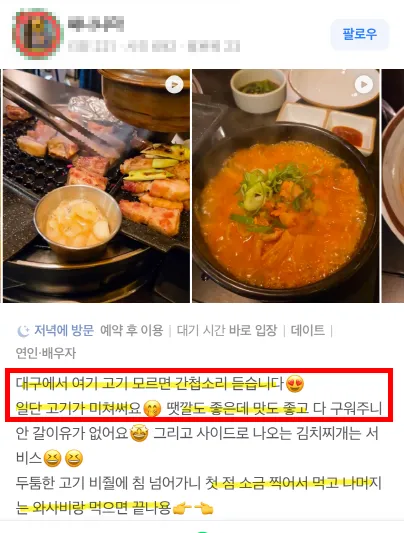
Task: Click the moon icon beside 저녁에 방문
Action: point(23,331)
